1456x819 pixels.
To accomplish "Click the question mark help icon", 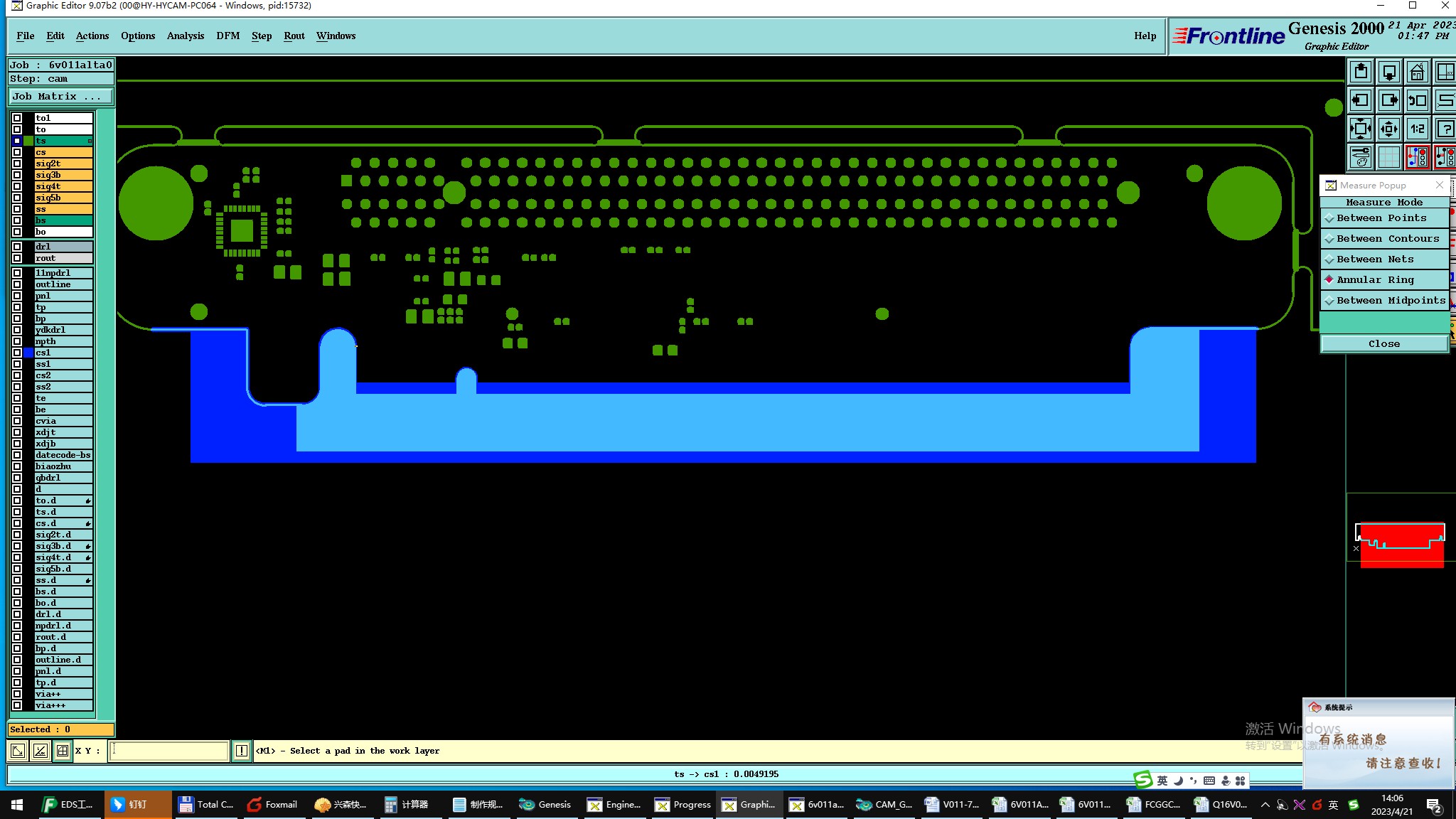I will (1445, 129).
